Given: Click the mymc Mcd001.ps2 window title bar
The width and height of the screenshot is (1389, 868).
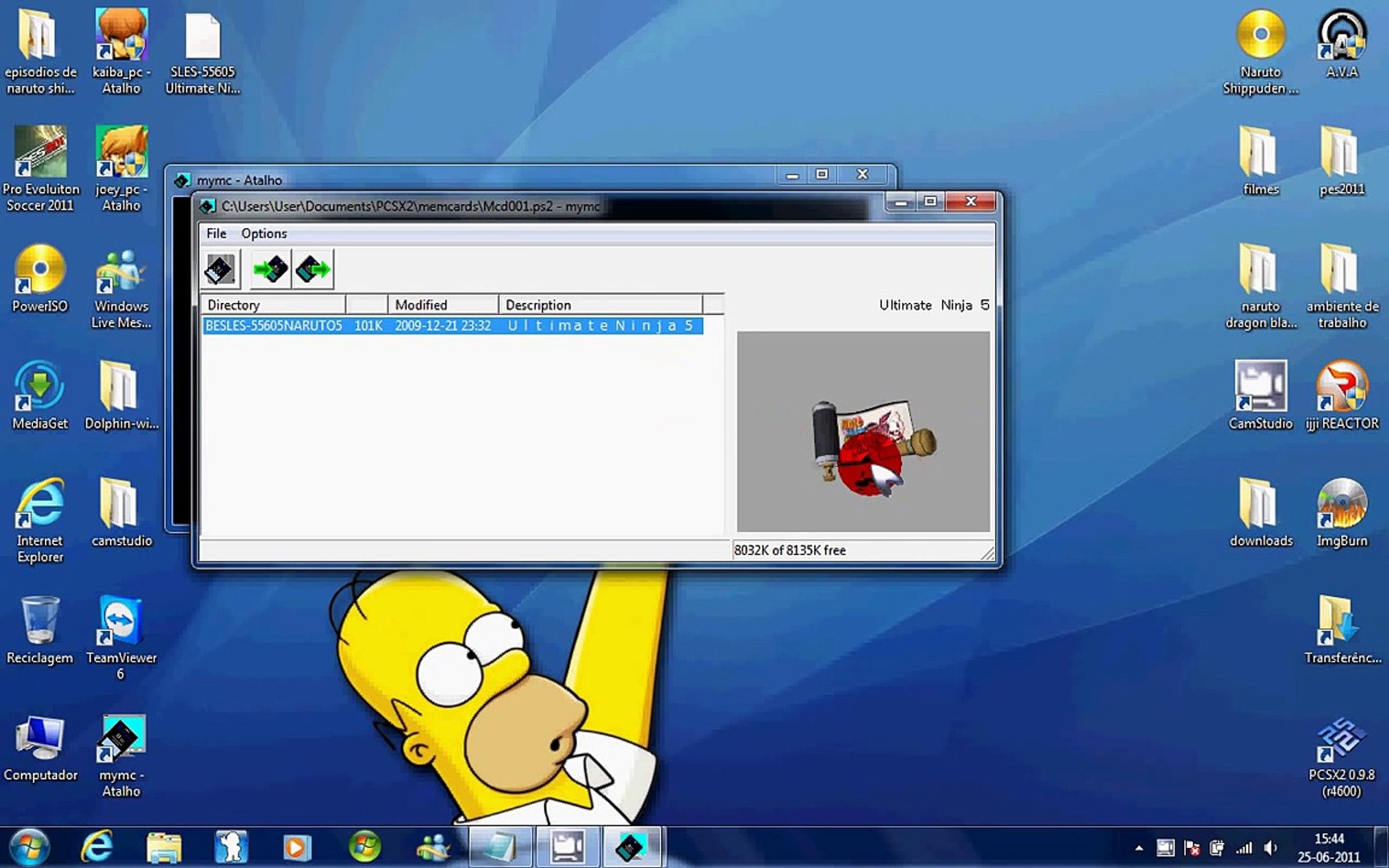Looking at the screenshot, I should (x=539, y=207).
